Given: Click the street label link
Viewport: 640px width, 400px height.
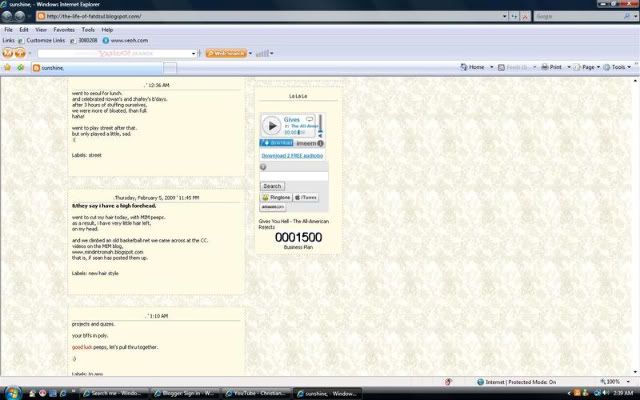Looking at the screenshot, I should click(95, 155).
